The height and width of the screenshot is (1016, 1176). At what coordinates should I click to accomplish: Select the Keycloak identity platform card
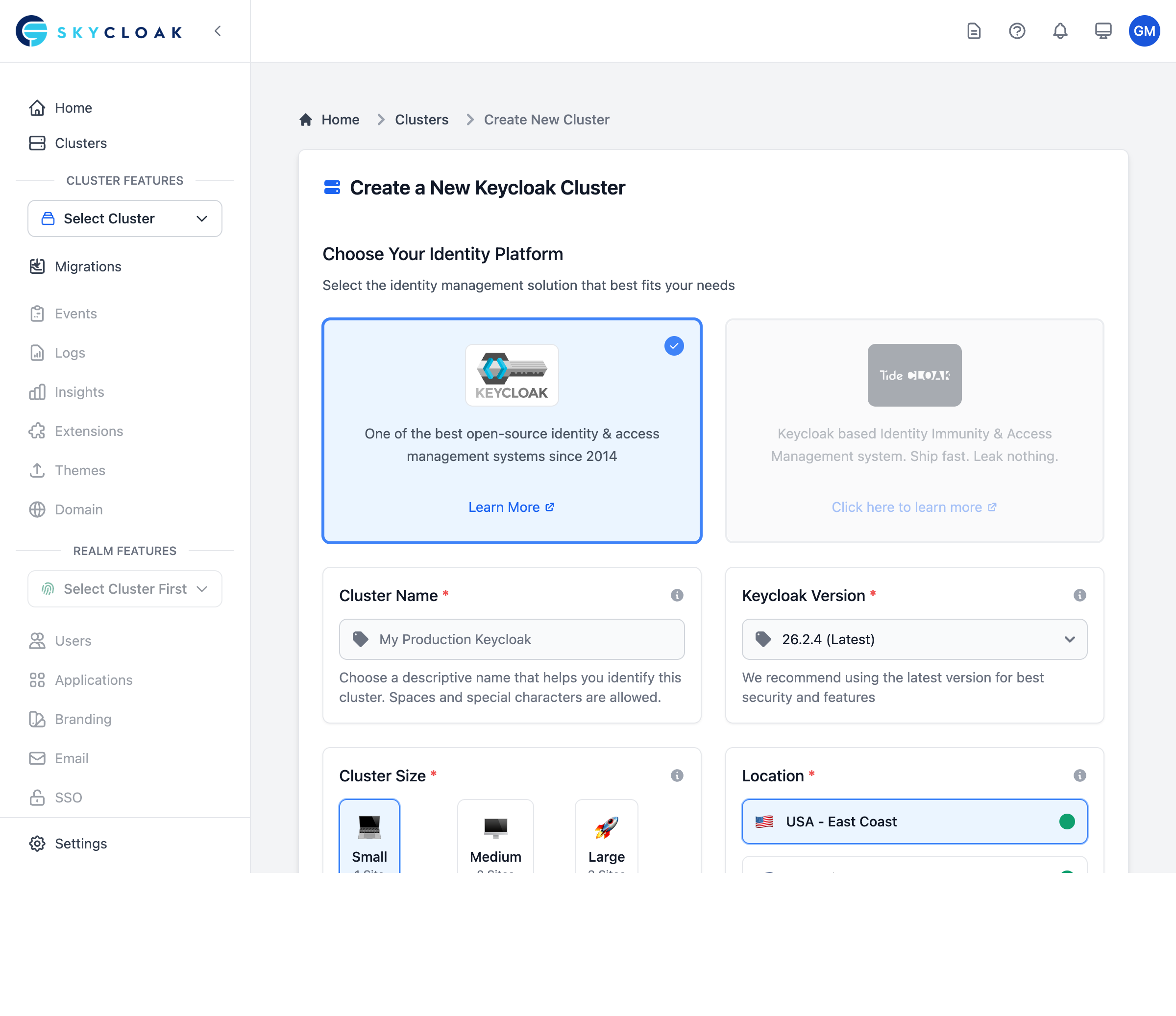point(512,431)
